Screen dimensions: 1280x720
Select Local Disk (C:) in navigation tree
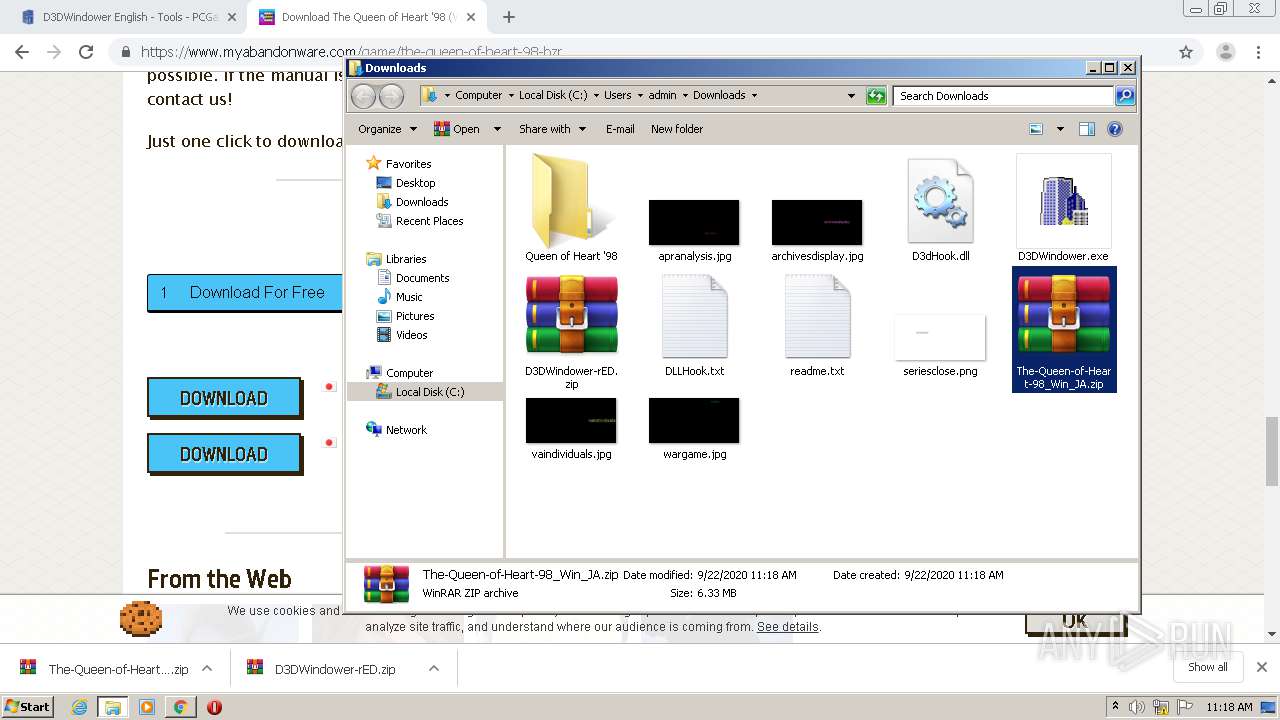pos(430,392)
